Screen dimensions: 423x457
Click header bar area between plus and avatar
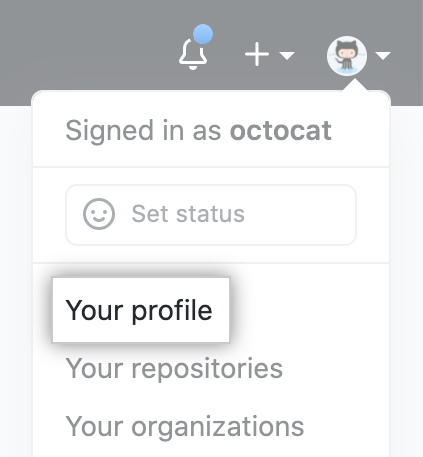(x=311, y=55)
